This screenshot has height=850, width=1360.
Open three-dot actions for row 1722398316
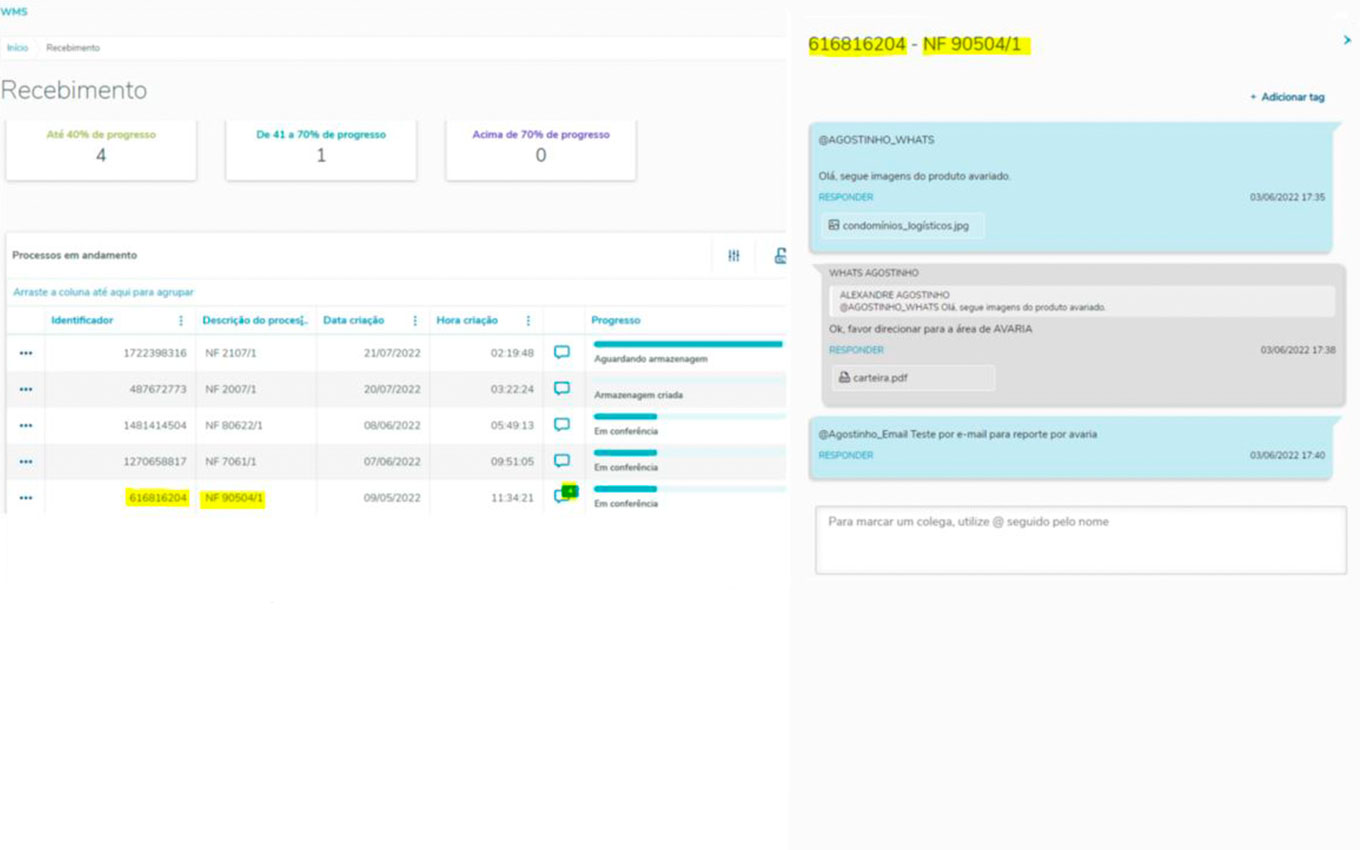(26, 353)
